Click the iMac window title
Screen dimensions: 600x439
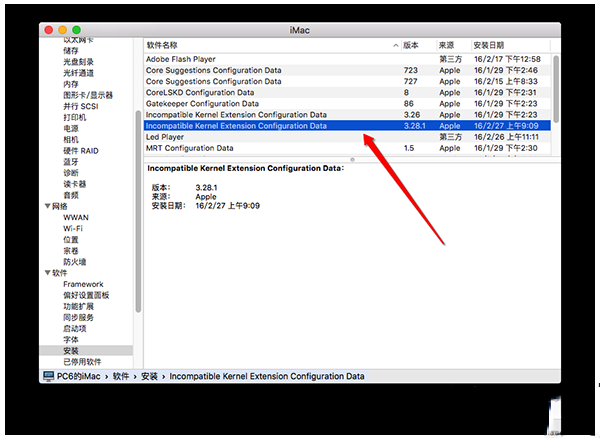[x=299, y=30]
